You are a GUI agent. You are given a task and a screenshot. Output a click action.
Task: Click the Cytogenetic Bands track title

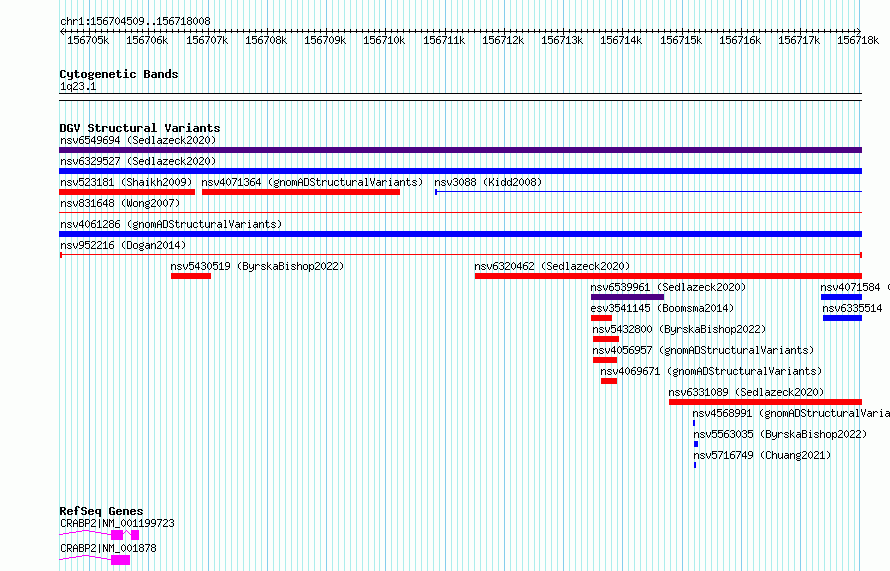119,74
